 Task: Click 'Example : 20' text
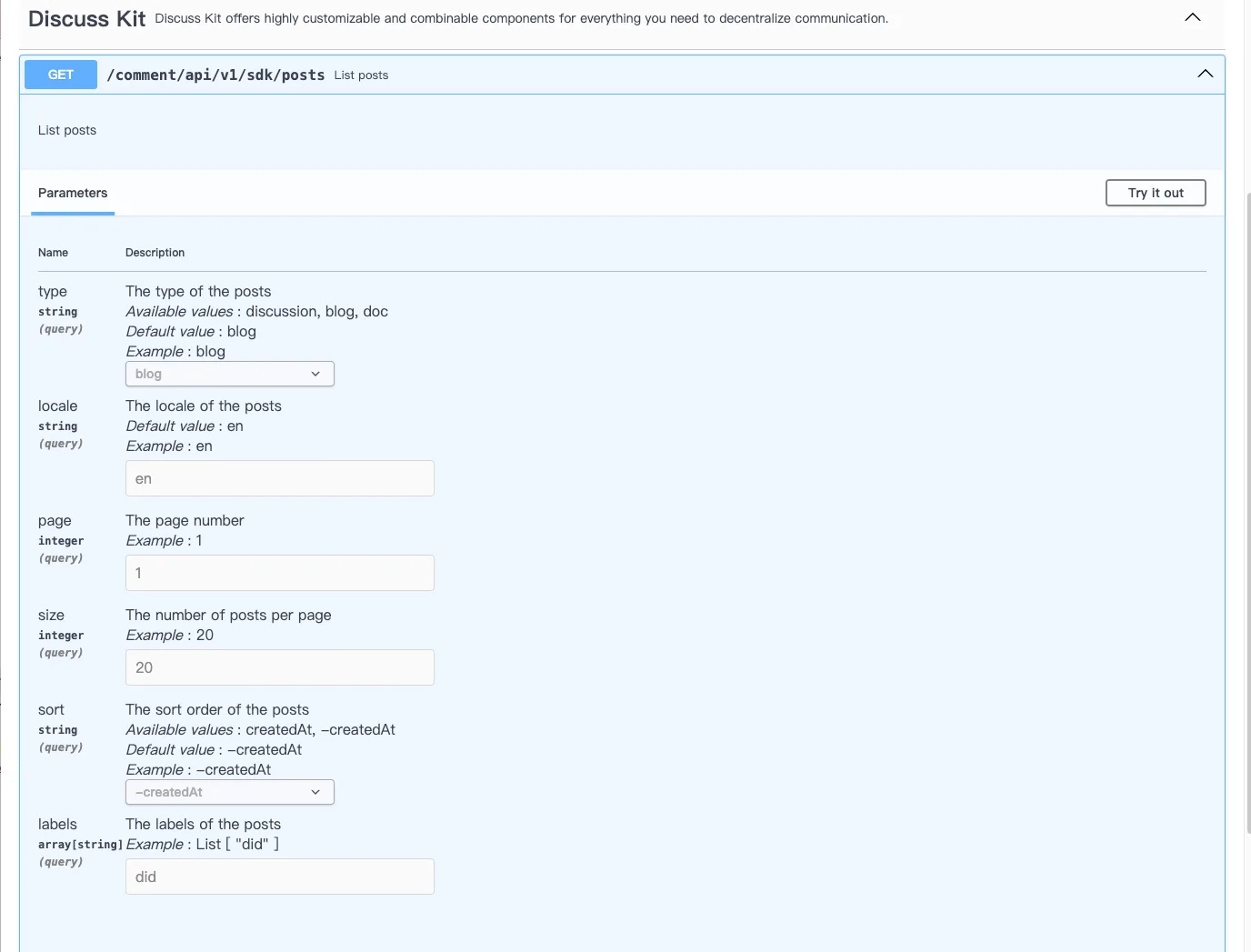[x=170, y=635]
